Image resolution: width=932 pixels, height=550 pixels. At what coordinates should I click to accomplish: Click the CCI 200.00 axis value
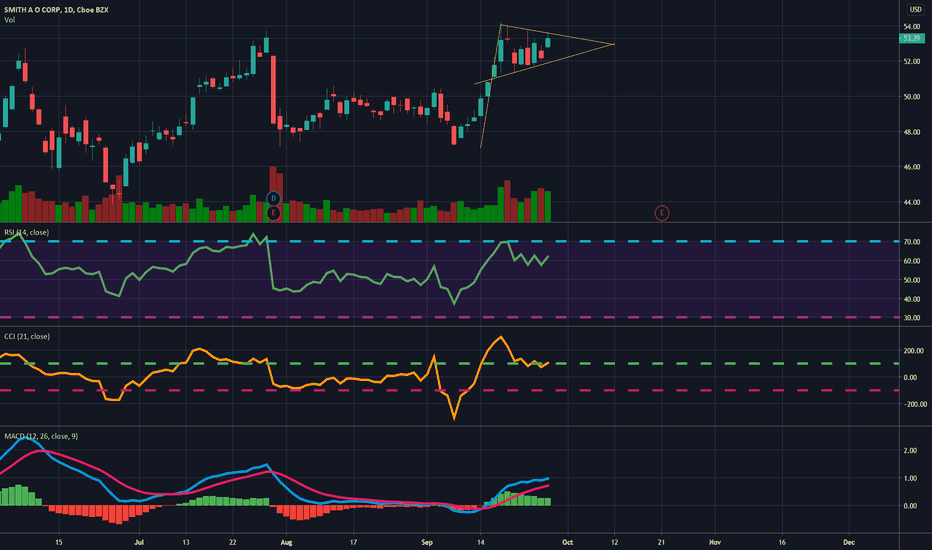(913, 351)
